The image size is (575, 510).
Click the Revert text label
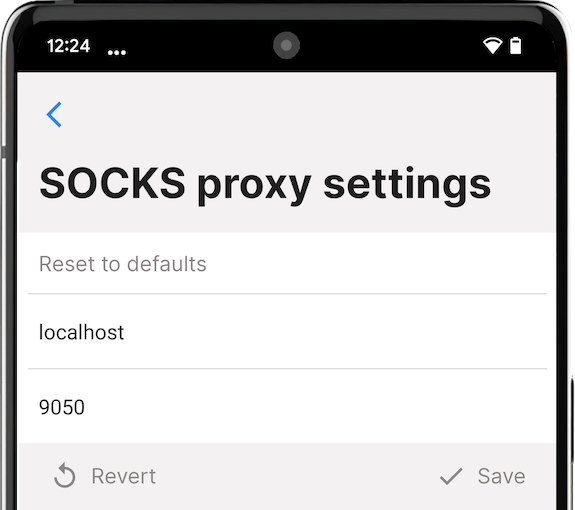tap(124, 476)
